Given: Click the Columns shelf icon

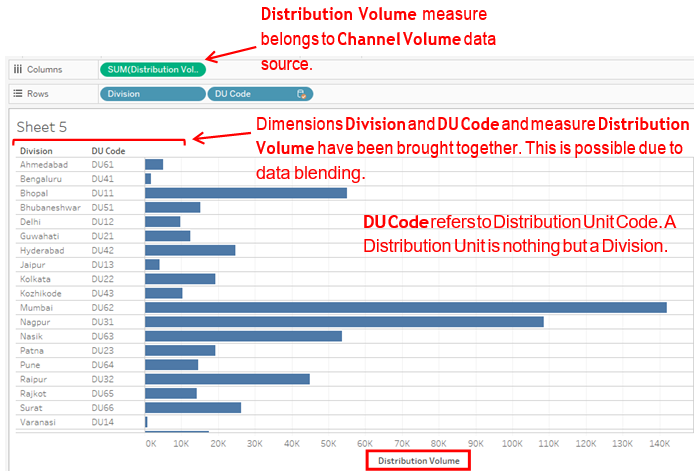Looking at the screenshot, I should (x=18, y=70).
